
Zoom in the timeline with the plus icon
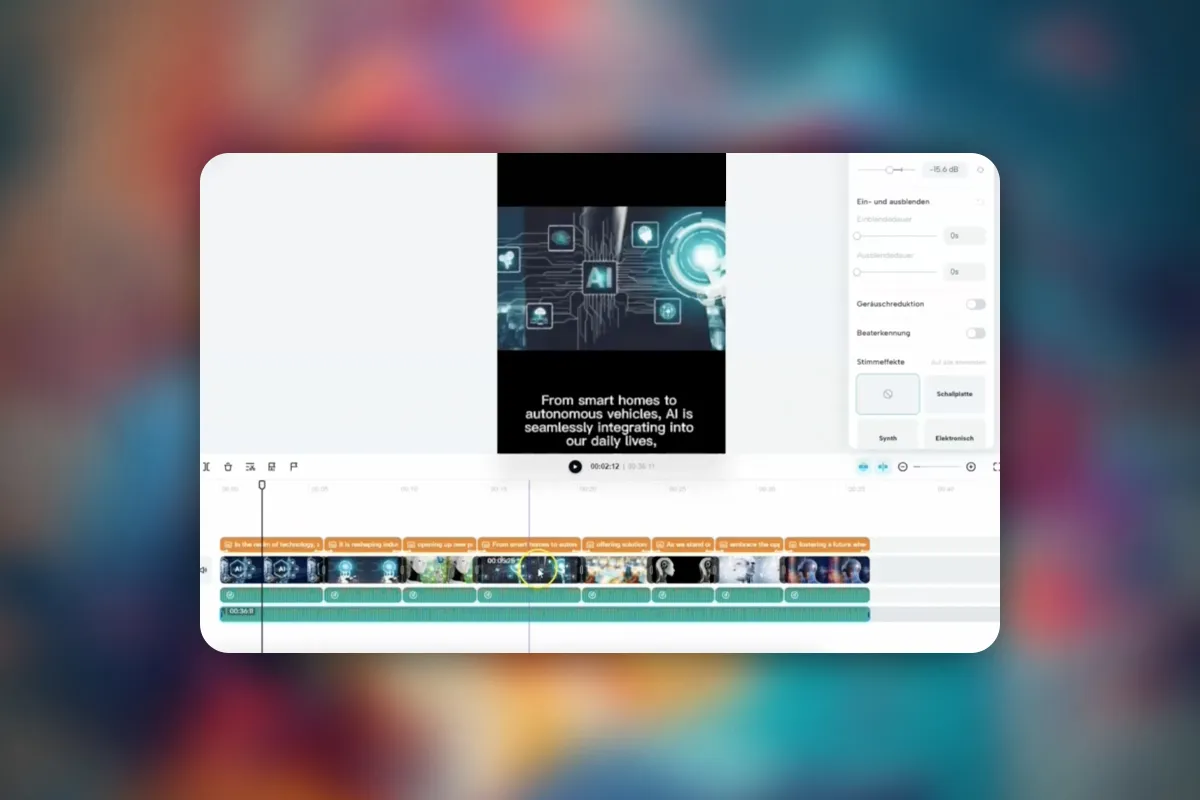pos(971,467)
